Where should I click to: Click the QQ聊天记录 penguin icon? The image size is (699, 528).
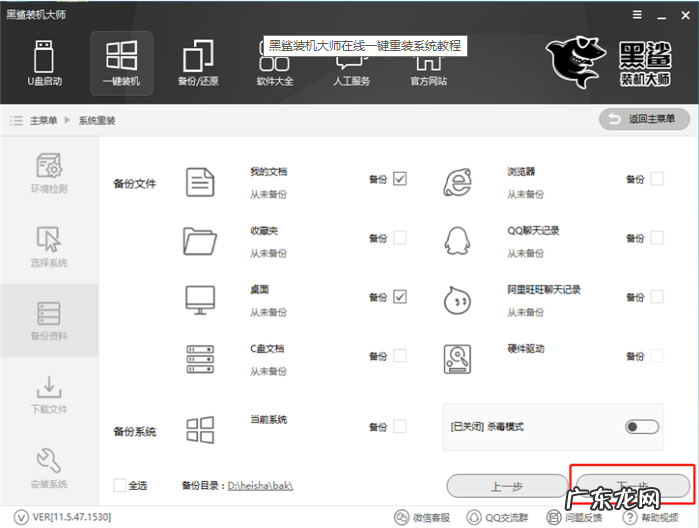457,241
